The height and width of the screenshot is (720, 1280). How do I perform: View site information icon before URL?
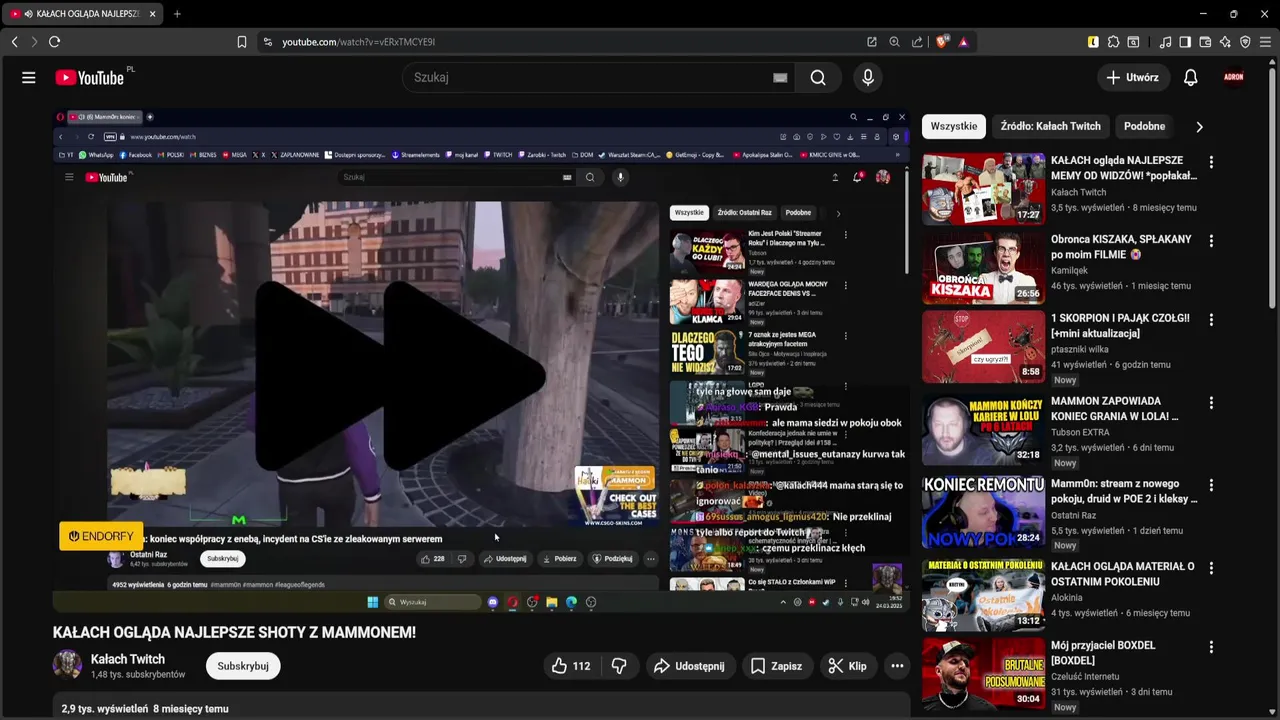tap(267, 42)
